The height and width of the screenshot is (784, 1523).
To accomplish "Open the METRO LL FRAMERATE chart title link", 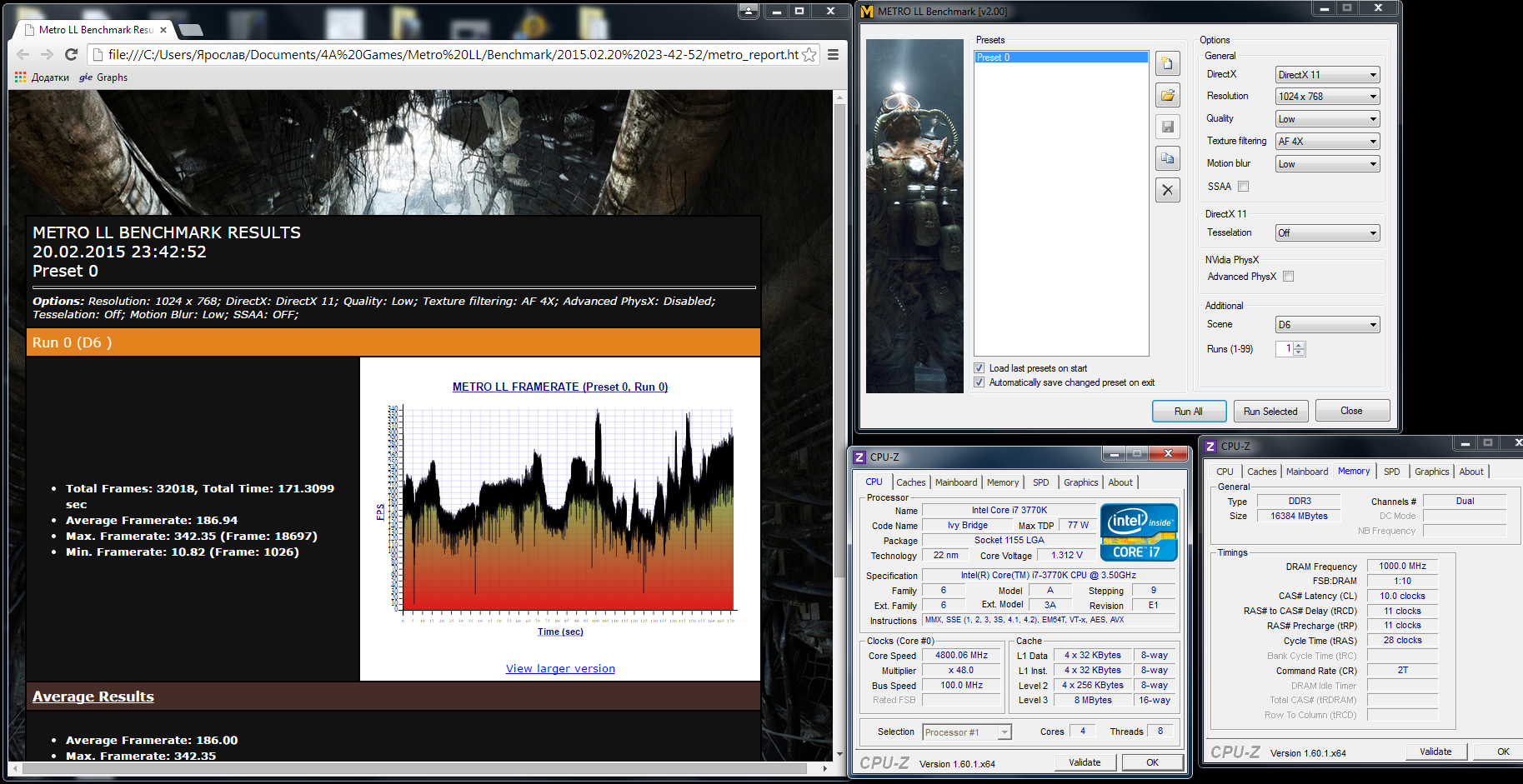I will click(x=560, y=387).
